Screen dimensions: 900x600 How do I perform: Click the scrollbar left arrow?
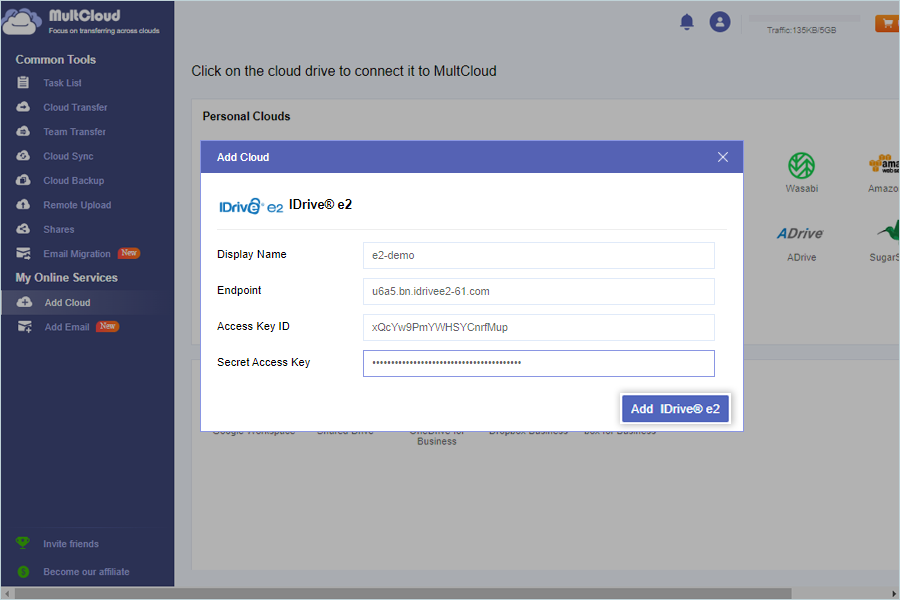(6, 594)
